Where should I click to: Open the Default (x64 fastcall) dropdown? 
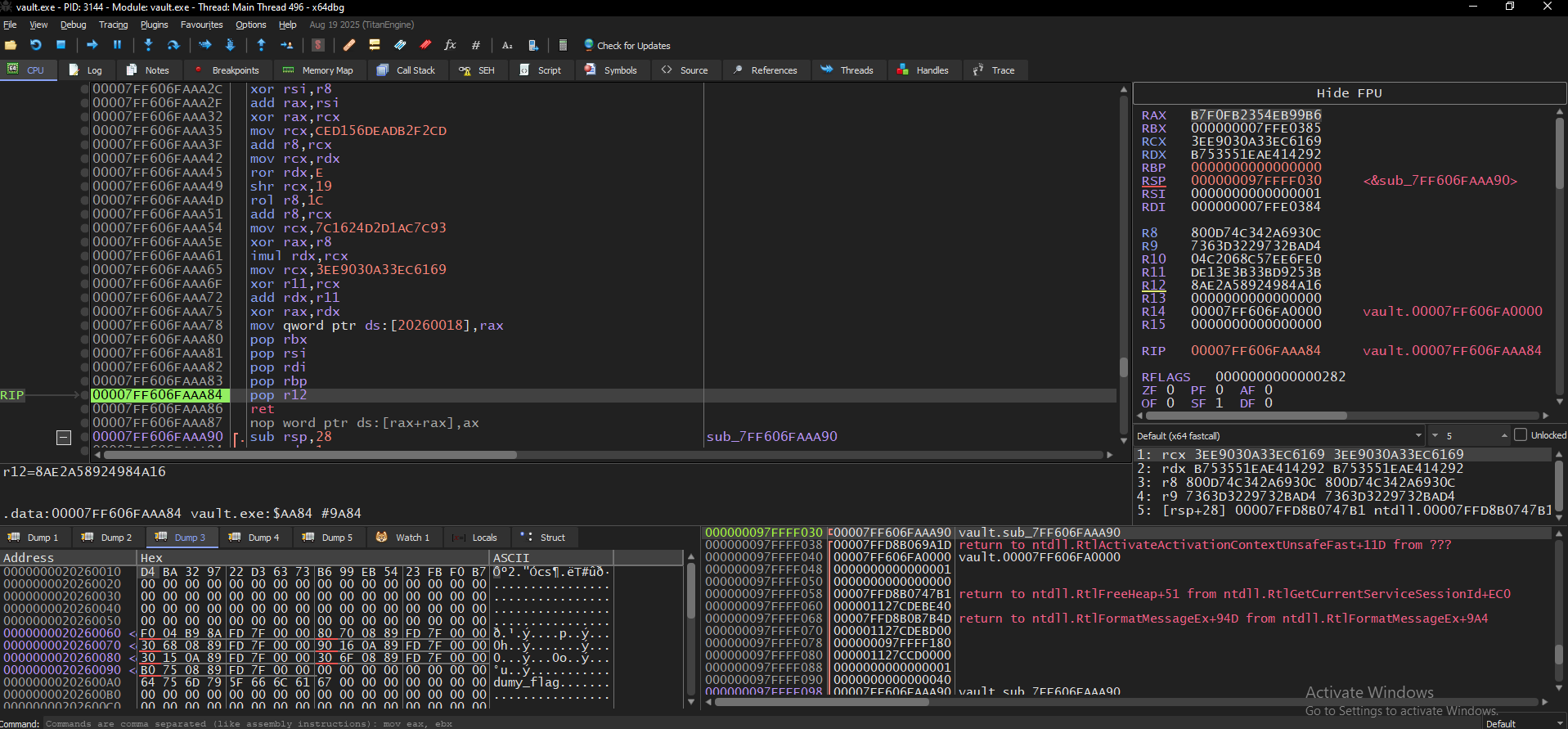(1278, 435)
